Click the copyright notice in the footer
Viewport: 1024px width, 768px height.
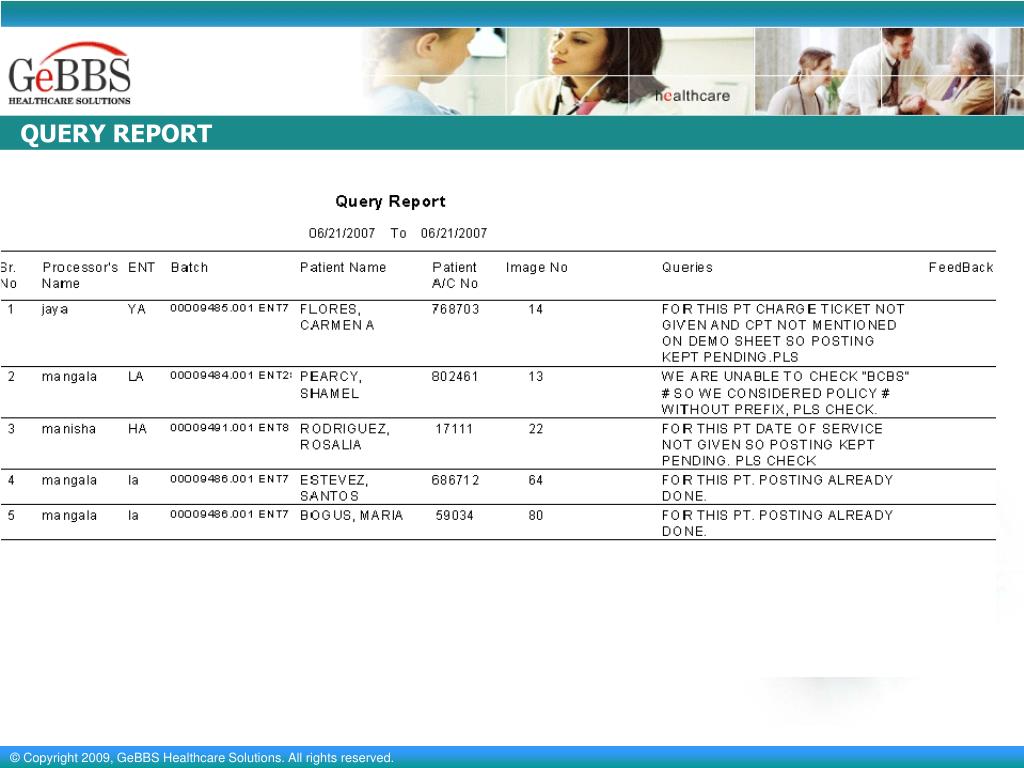[202, 758]
